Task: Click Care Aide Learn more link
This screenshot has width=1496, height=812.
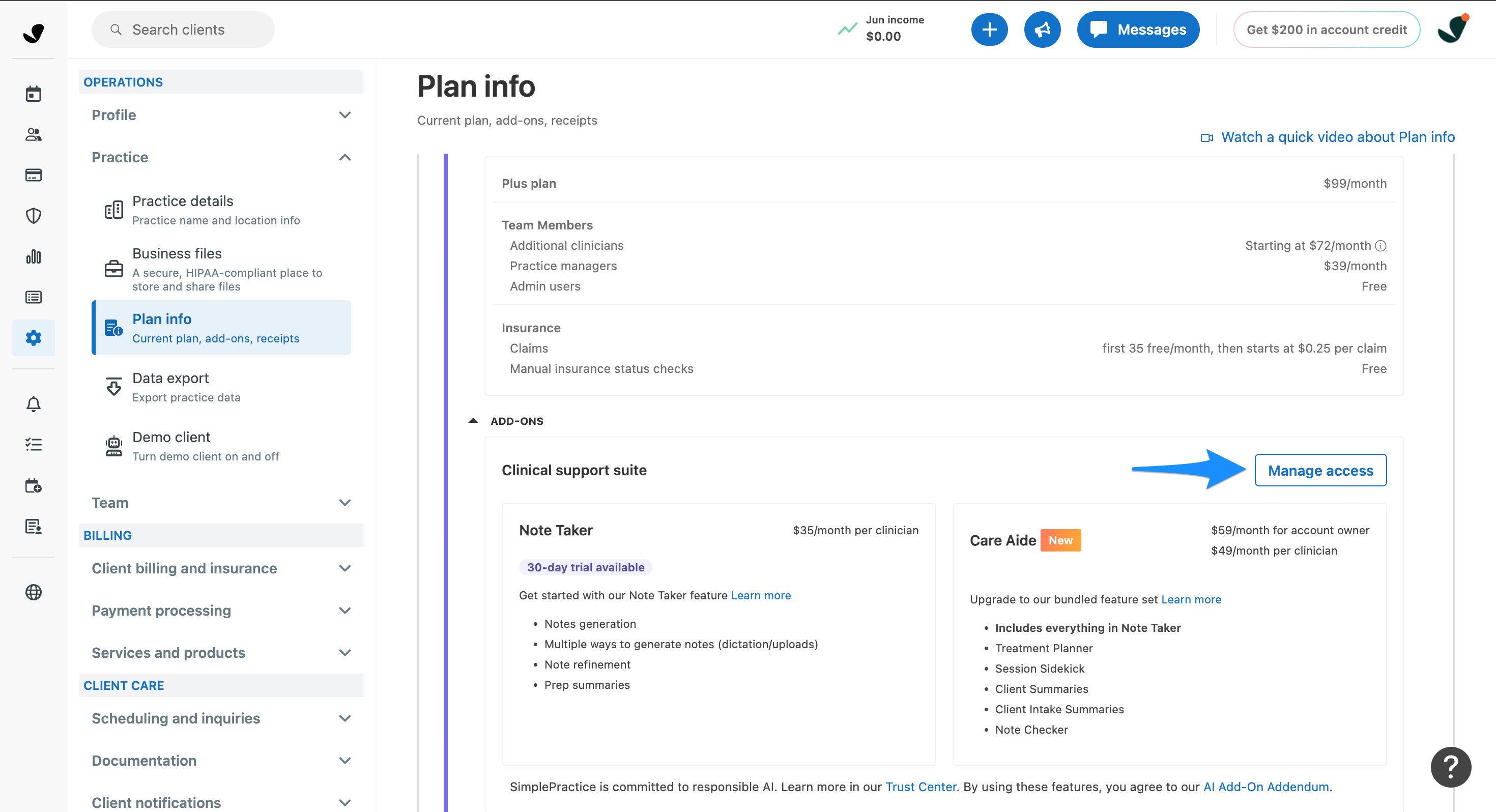Action: 1191,599
